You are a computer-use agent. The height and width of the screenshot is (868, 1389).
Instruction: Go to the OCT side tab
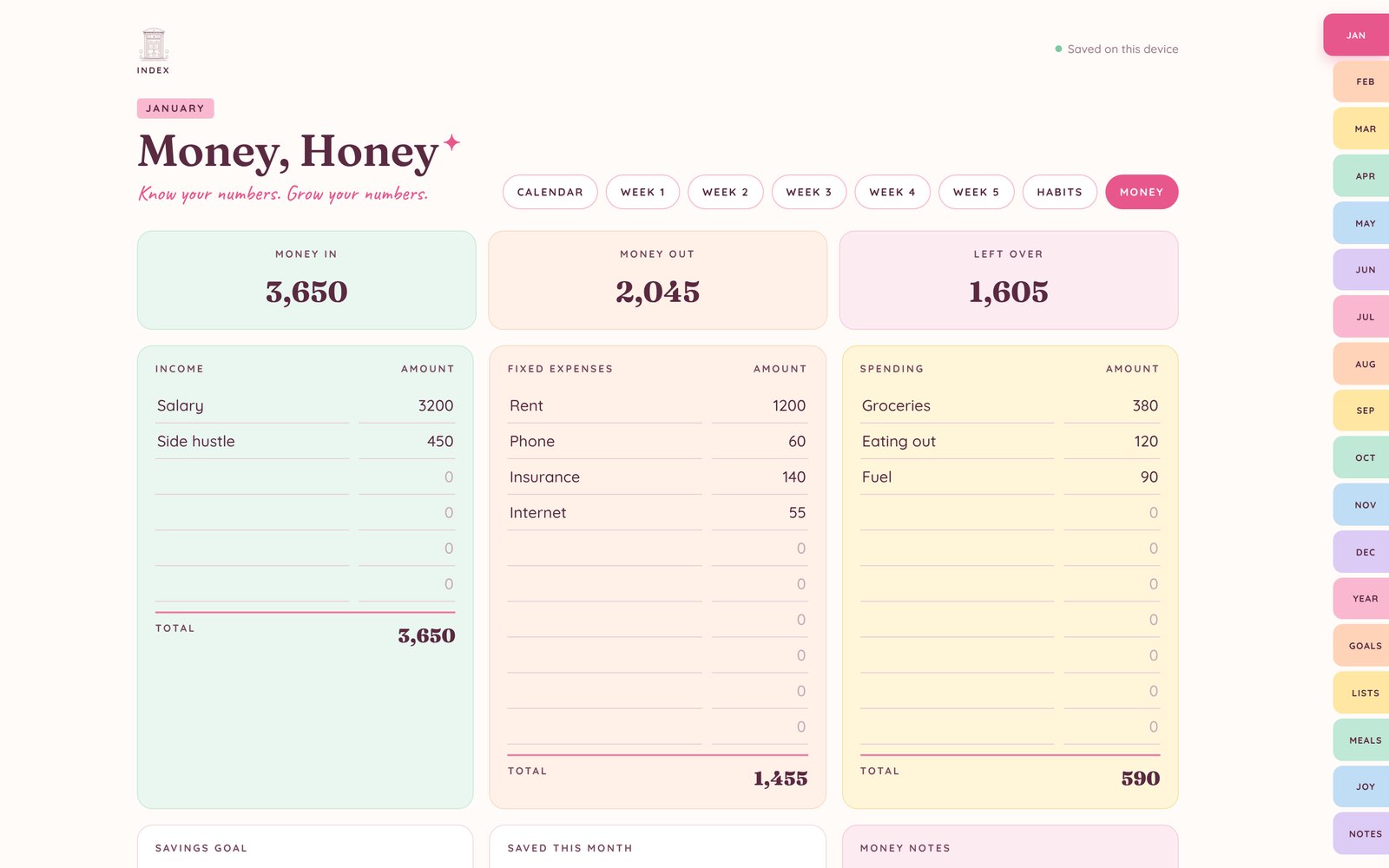1361,457
